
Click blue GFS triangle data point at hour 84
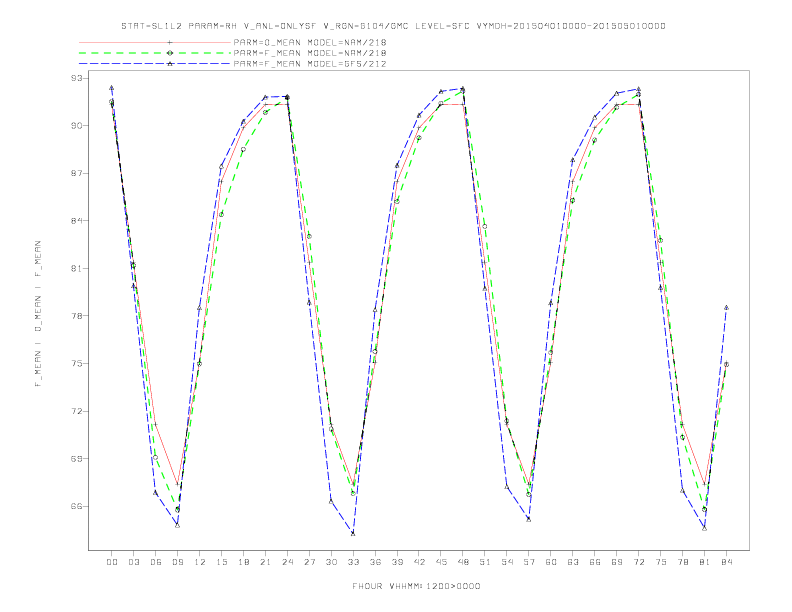pyautogui.click(x=726, y=308)
